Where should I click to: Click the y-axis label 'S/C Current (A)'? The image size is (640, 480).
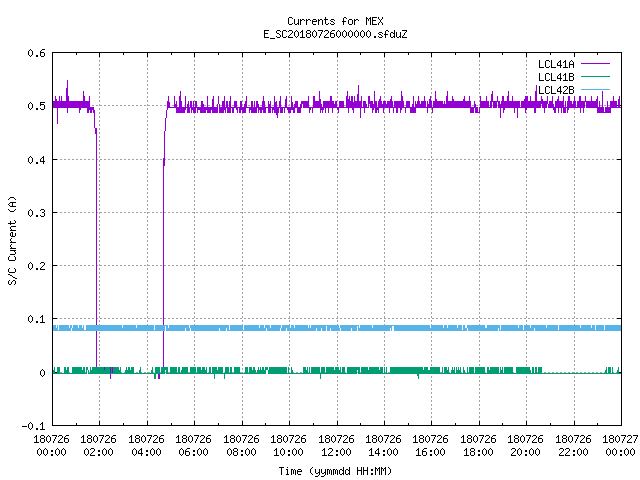pos(12,240)
